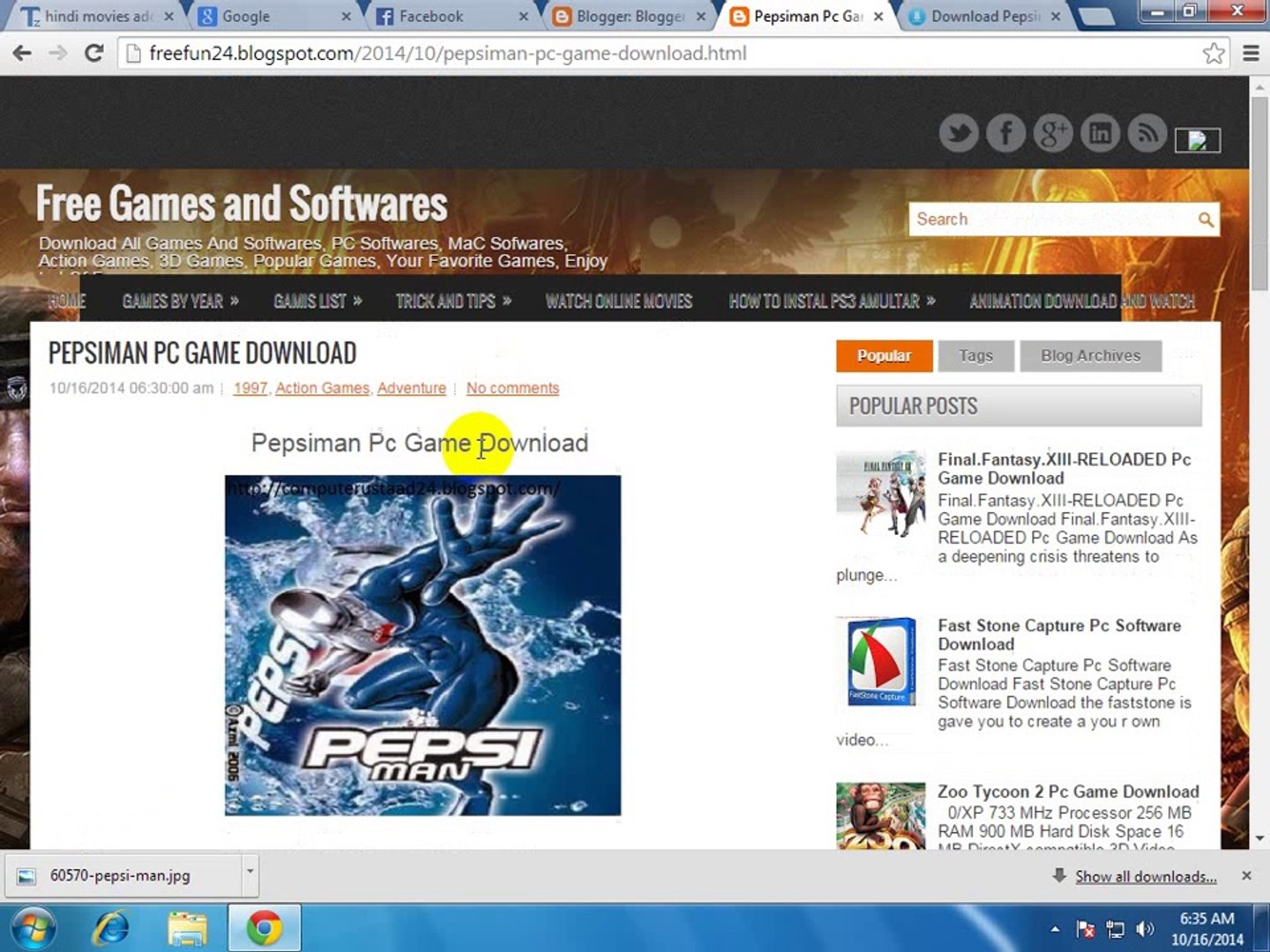The height and width of the screenshot is (952, 1270).
Task: Click the Final Fantasy XIII post thumbnail
Action: point(881,493)
